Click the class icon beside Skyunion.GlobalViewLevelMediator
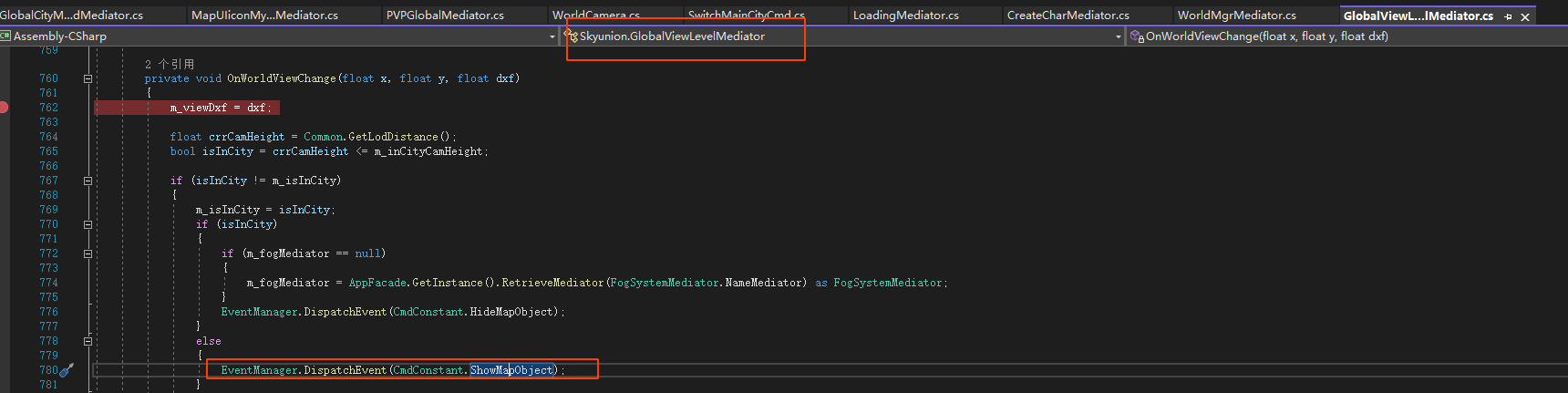Screen dimensions: 1568x393 click(572, 36)
